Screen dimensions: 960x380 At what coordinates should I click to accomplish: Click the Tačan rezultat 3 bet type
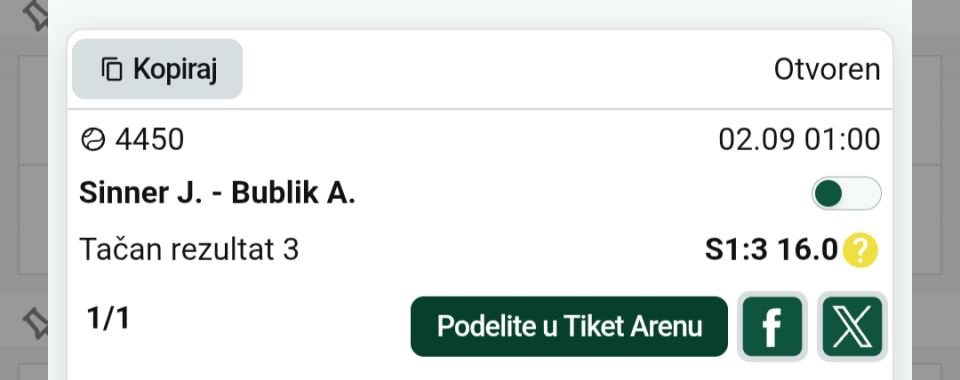[x=189, y=250]
